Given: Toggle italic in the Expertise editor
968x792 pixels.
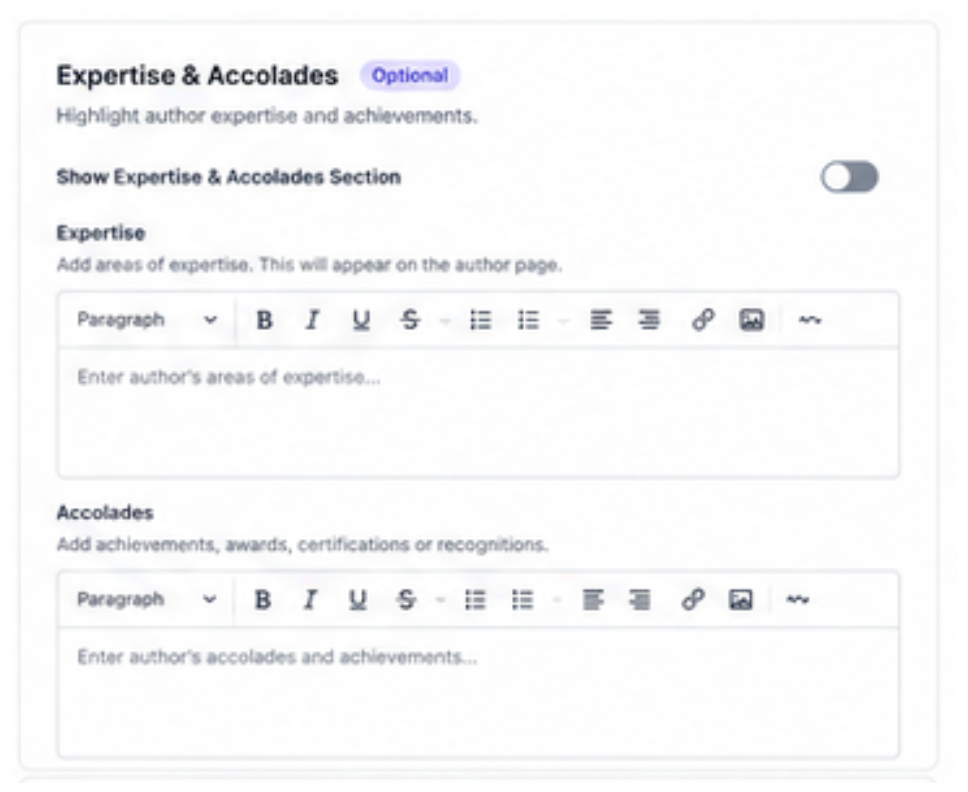Looking at the screenshot, I should [312, 320].
